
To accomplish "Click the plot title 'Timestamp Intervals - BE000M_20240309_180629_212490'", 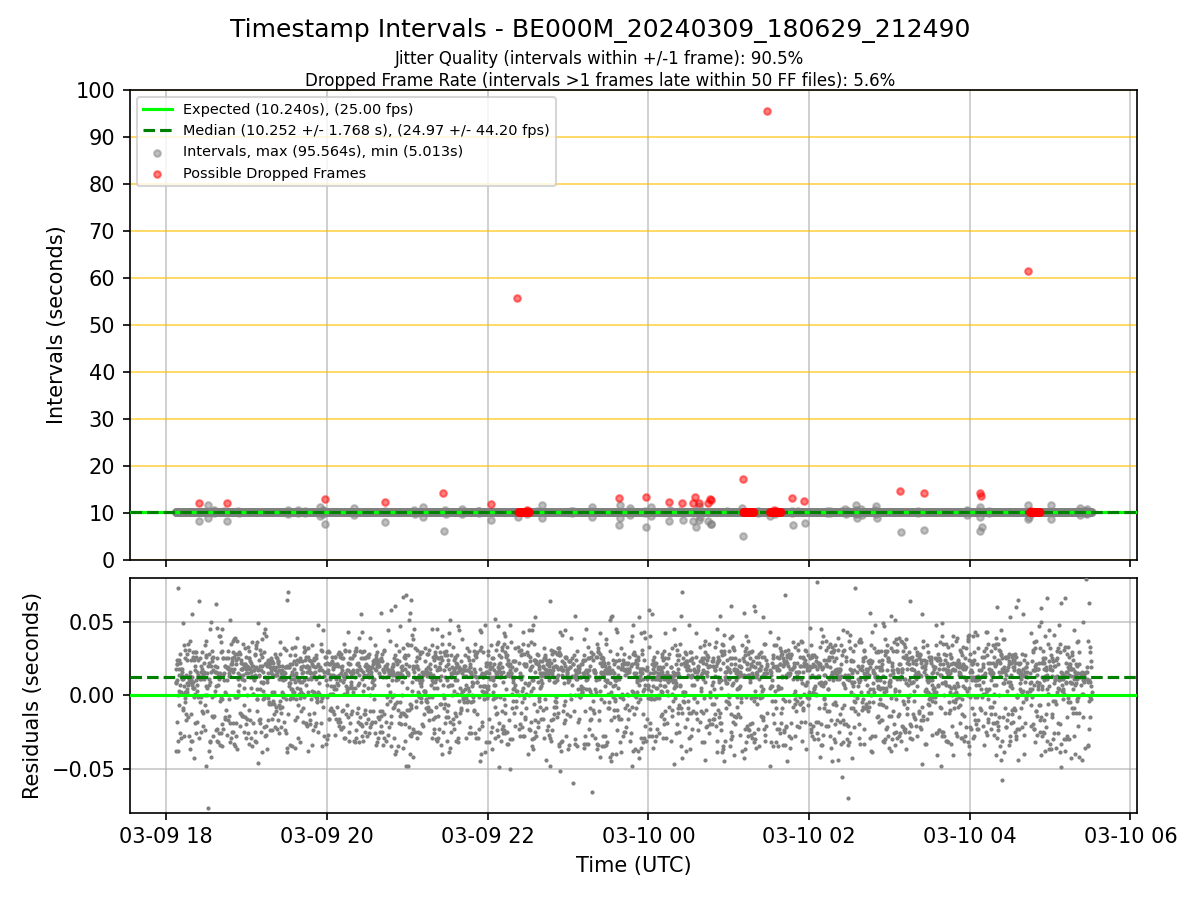I will (x=600, y=29).
